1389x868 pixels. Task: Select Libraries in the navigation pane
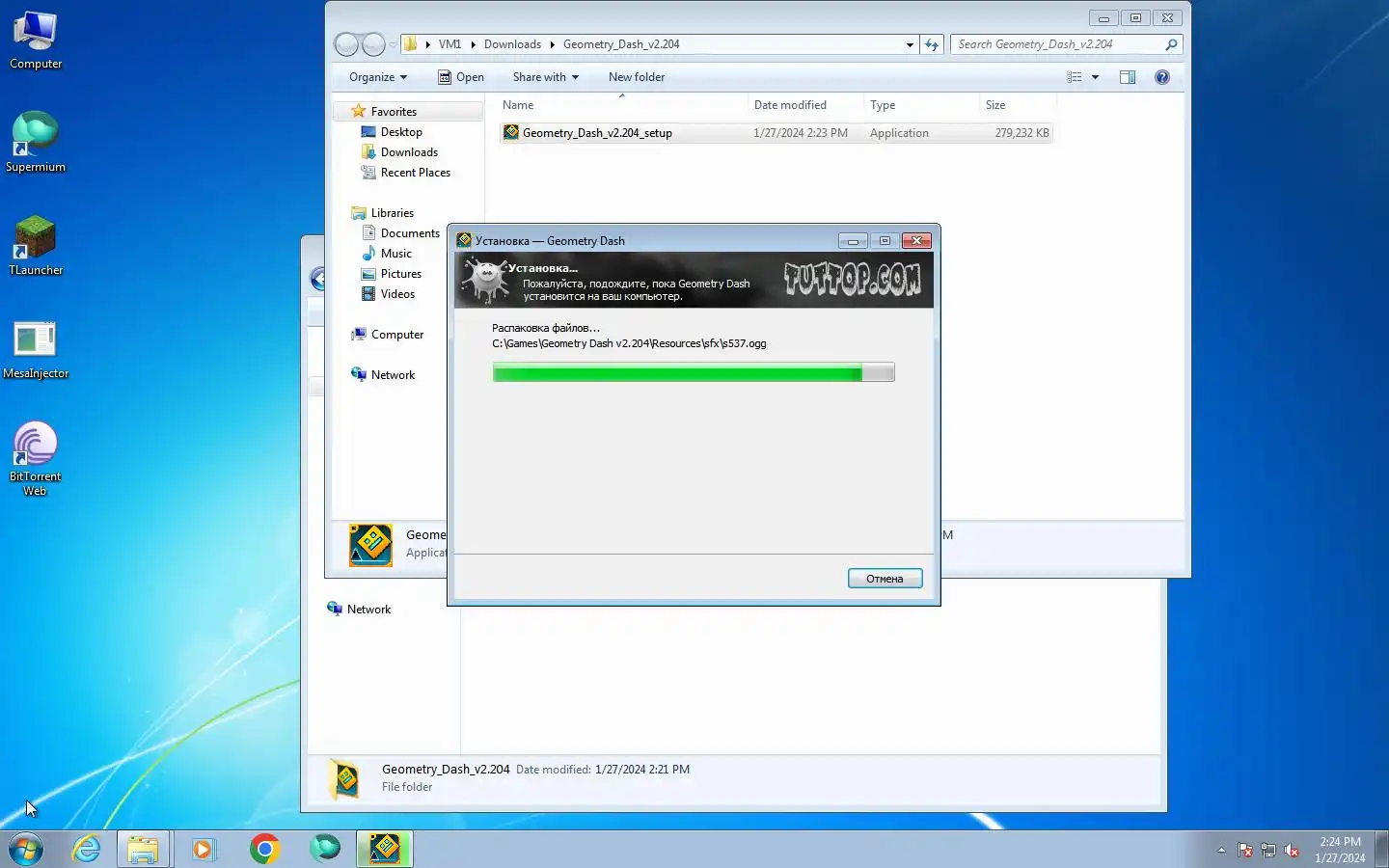pos(392,213)
